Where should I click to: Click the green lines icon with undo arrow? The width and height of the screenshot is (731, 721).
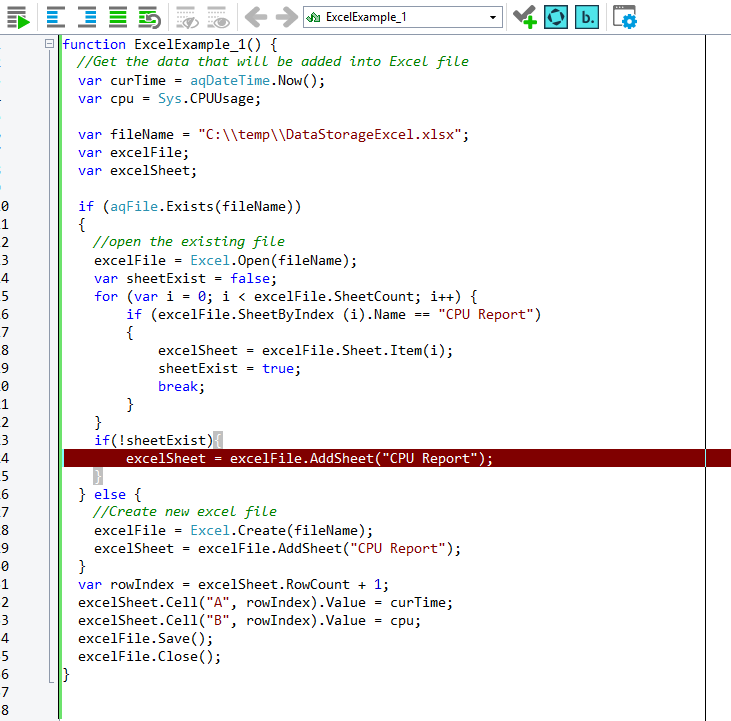149,17
